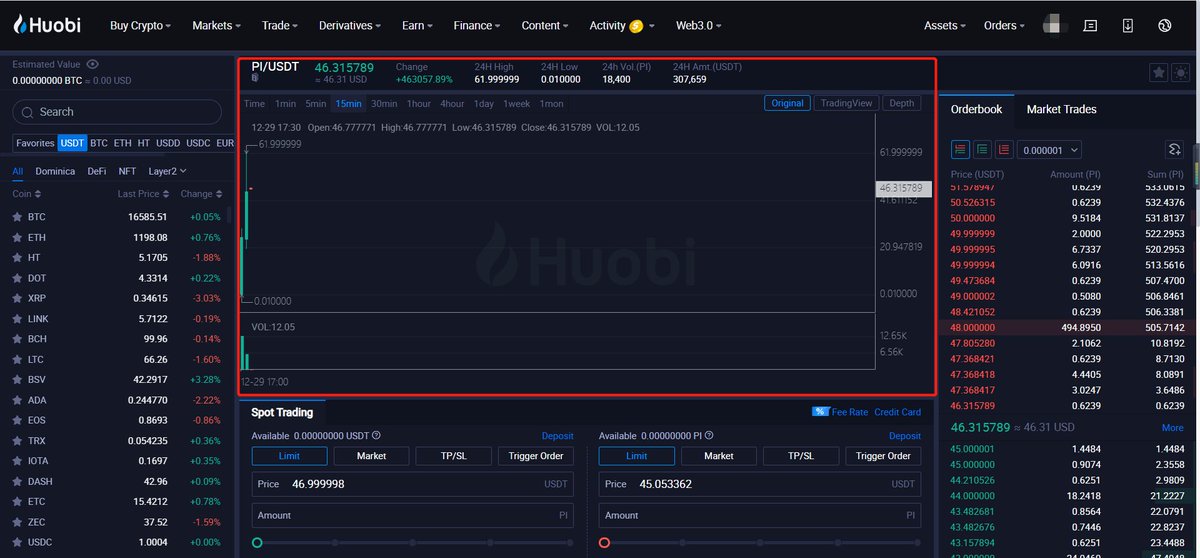Click help icon next to Available USDT
Viewport: 1200px width, 558px height.
pos(376,436)
